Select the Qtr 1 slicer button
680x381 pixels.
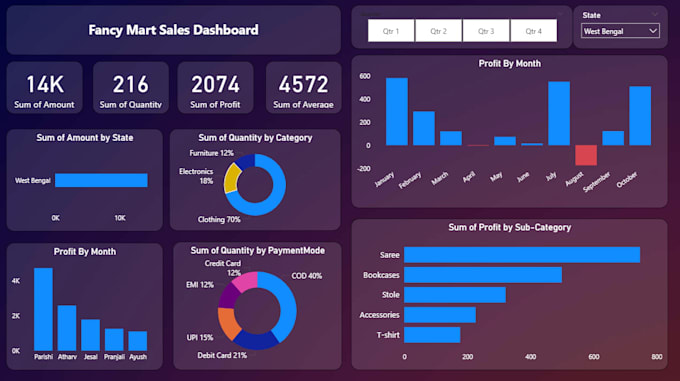tap(391, 31)
